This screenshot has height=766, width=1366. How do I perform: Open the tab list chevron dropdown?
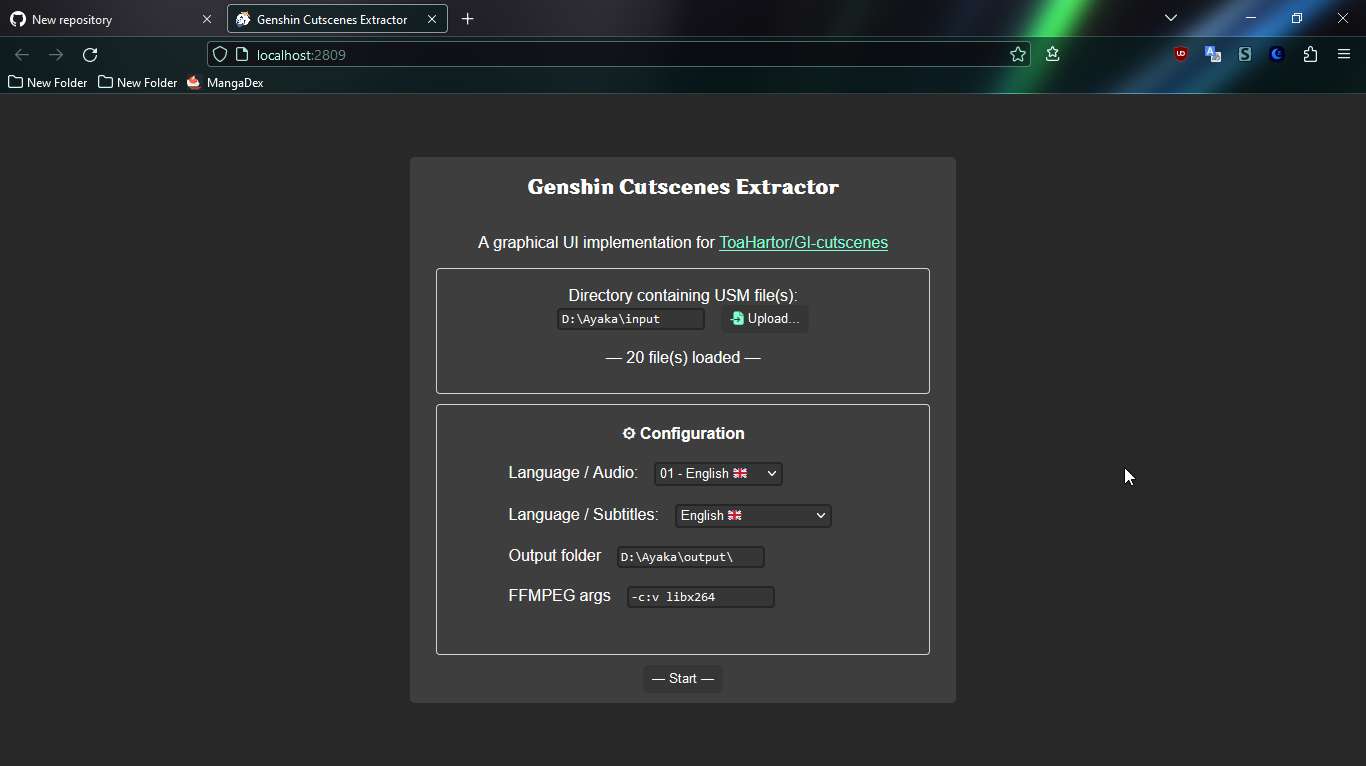tap(1170, 18)
